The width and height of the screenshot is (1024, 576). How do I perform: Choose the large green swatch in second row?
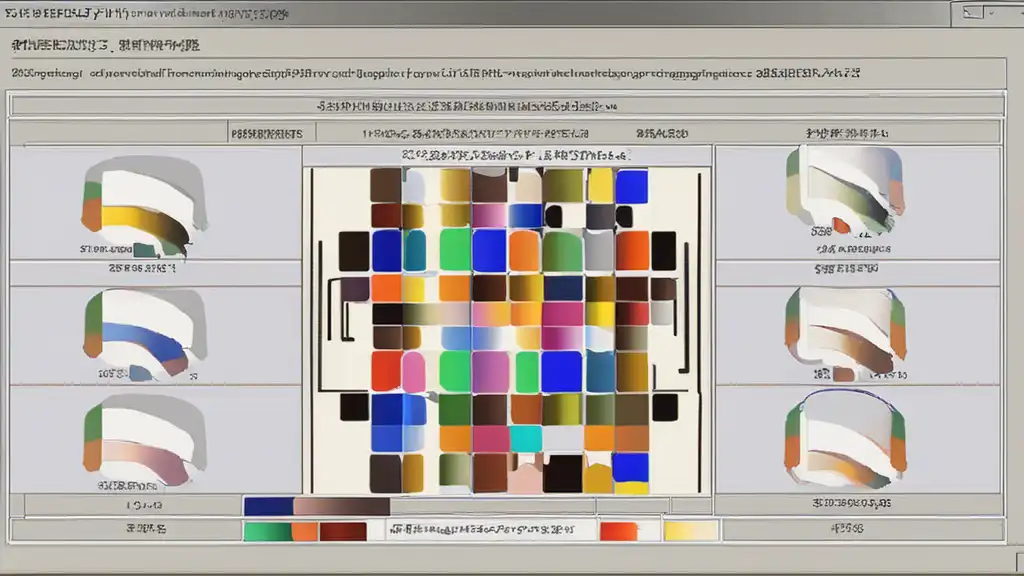[x=455, y=250]
